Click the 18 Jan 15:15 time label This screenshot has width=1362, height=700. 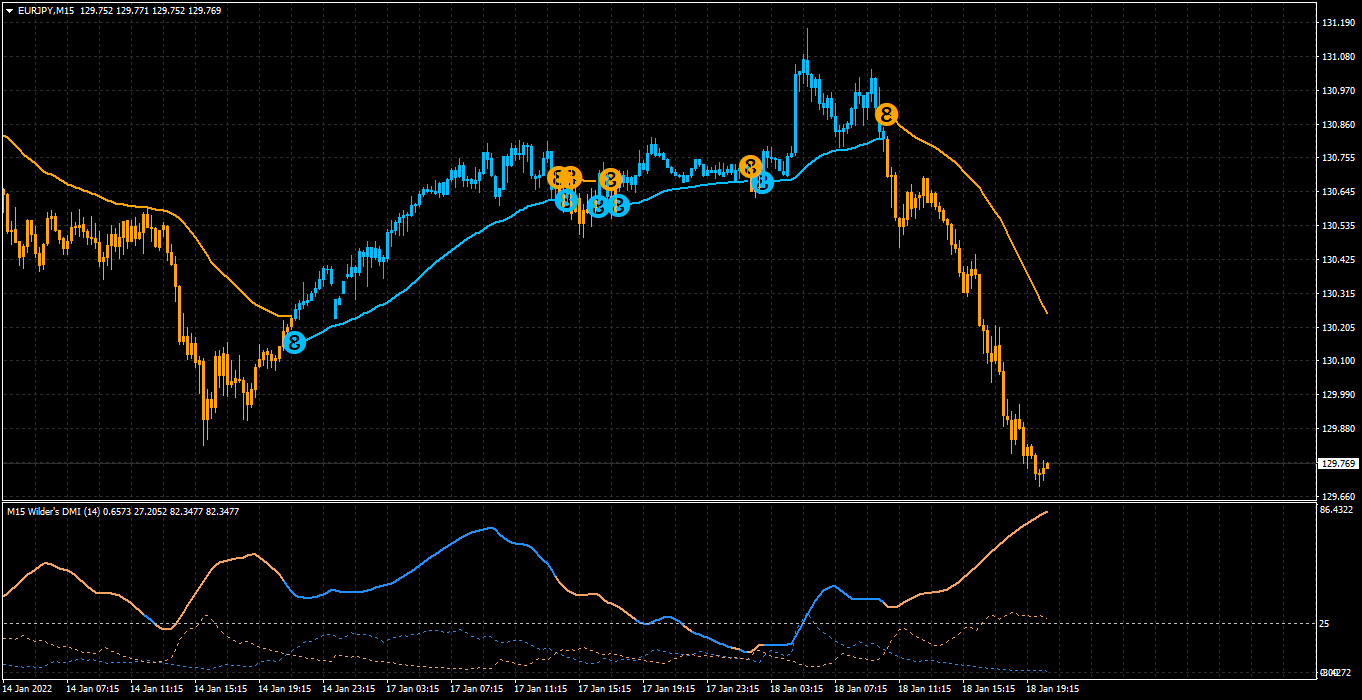[989, 689]
